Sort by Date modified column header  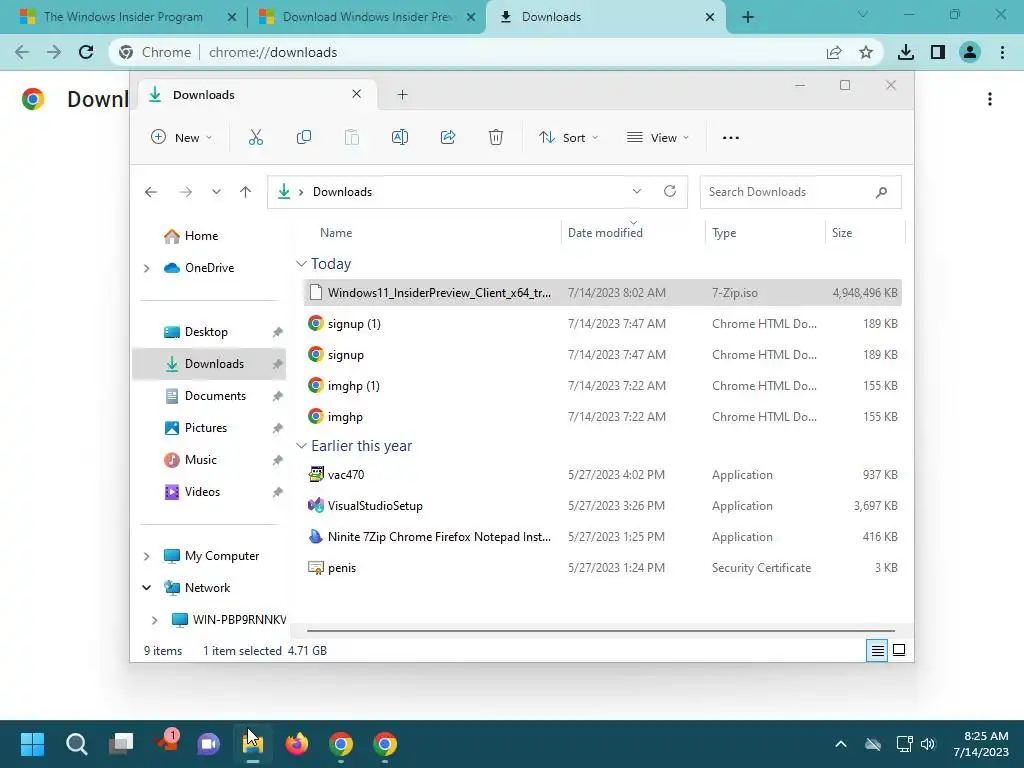pyautogui.click(x=605, y=233)
